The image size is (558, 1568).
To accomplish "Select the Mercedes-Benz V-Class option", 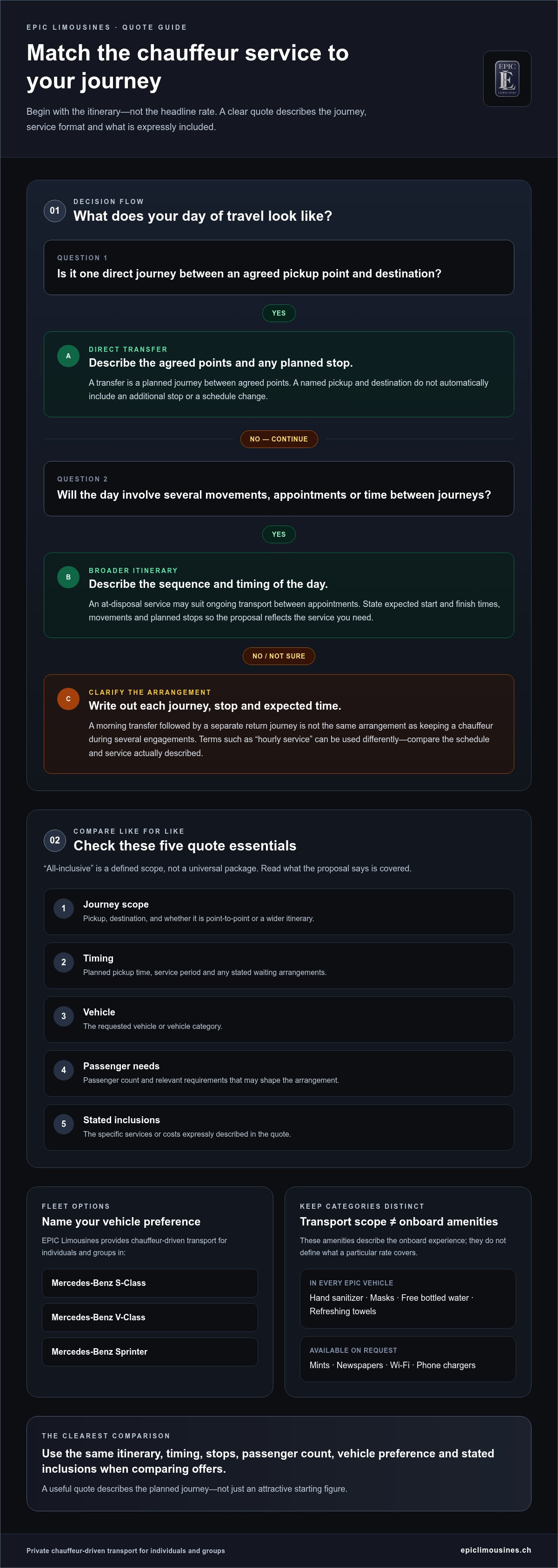I will click(150, 1317).
